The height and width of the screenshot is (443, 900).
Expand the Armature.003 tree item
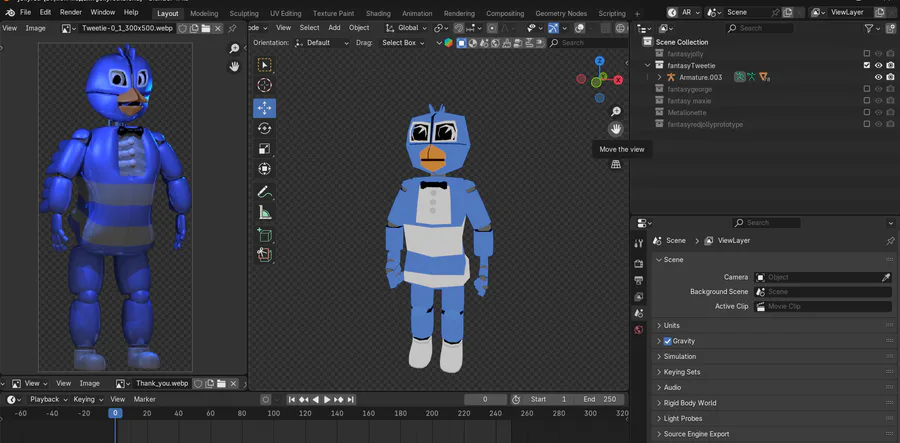[659, 77]
